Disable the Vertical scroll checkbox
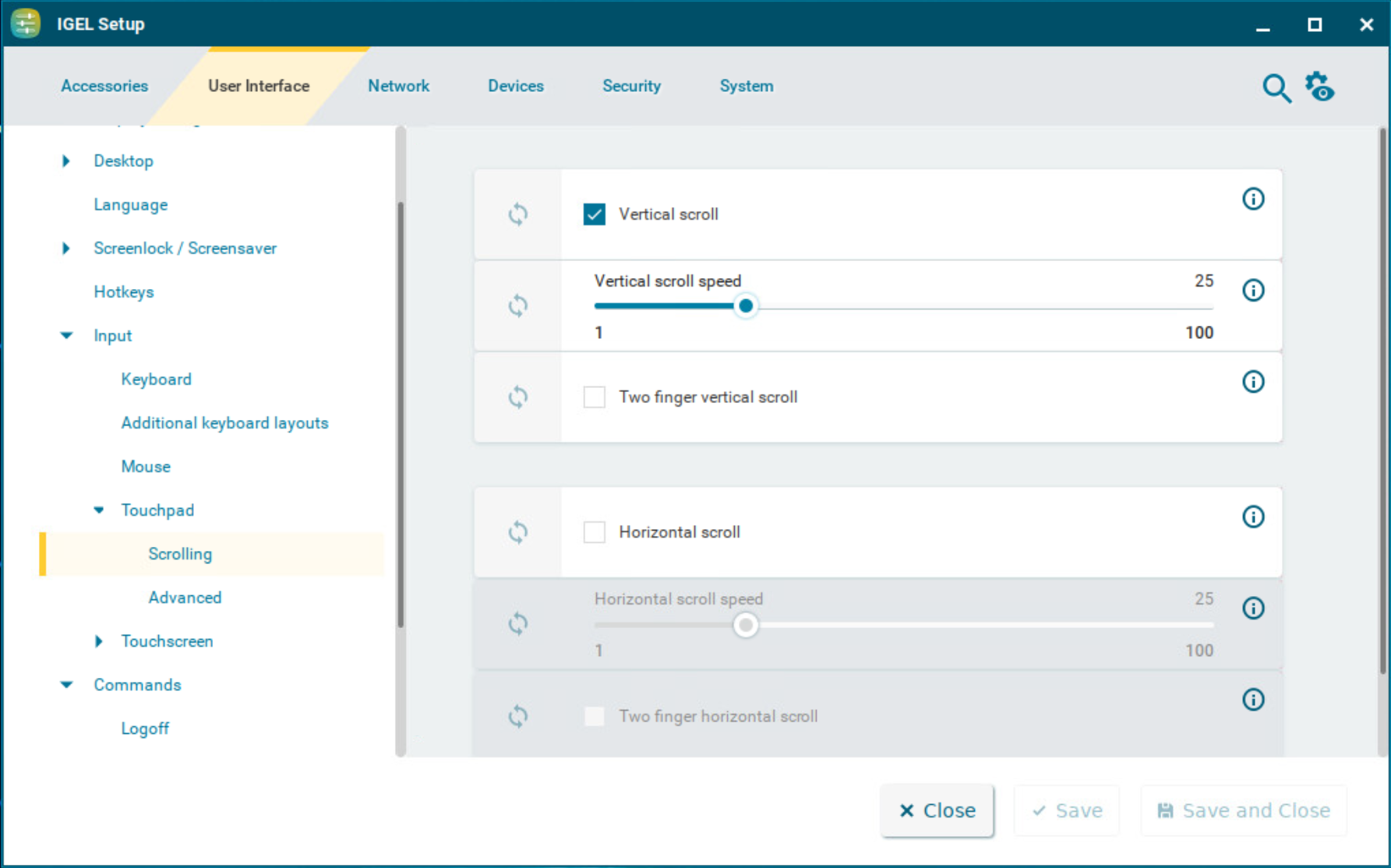 click(x=595, y=214)
